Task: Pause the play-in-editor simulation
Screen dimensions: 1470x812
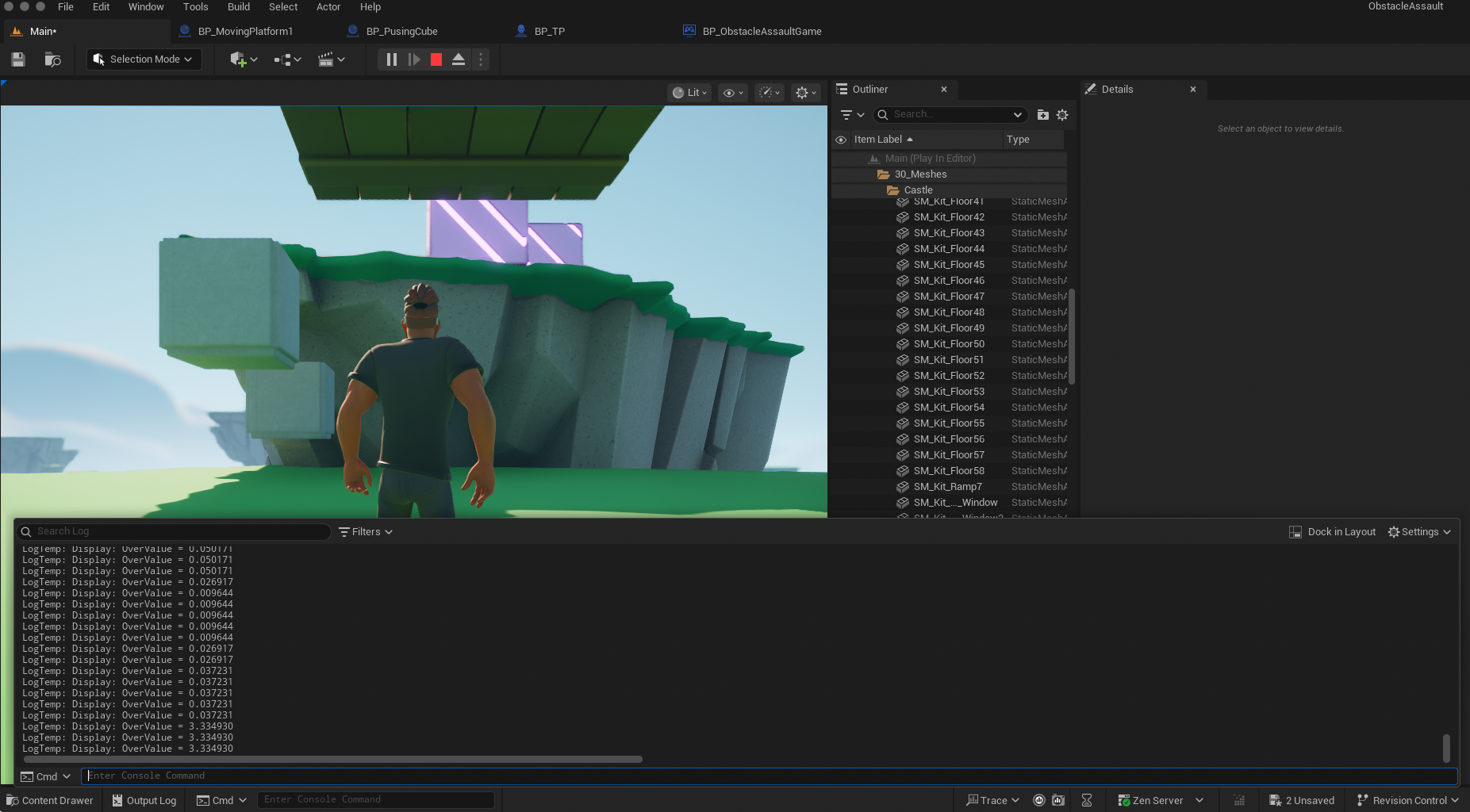Action: (392, 59)
